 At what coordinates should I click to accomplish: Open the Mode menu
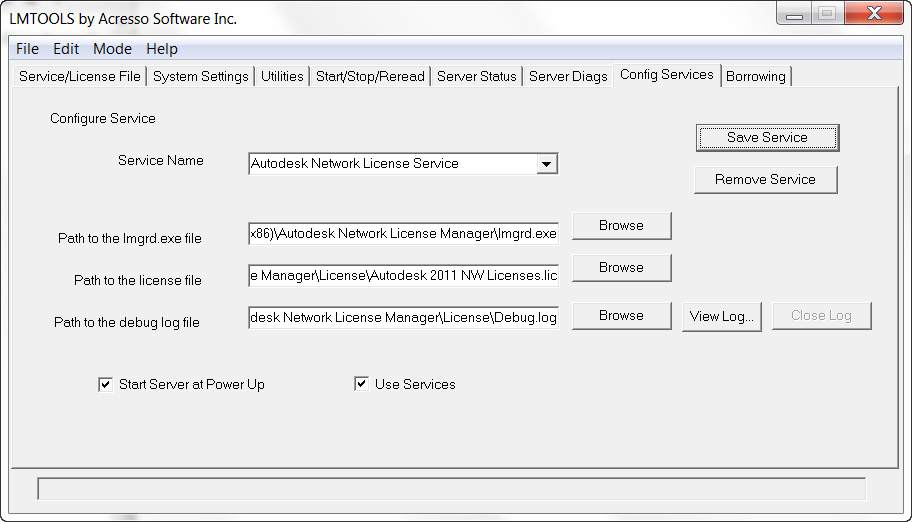(112, 49)
